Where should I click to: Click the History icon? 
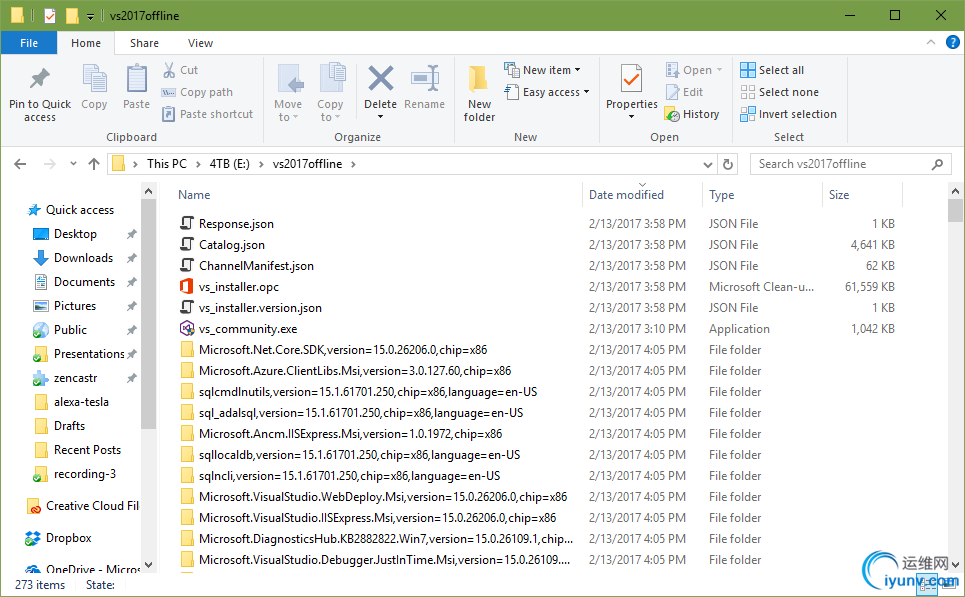(x=672, y=114)
